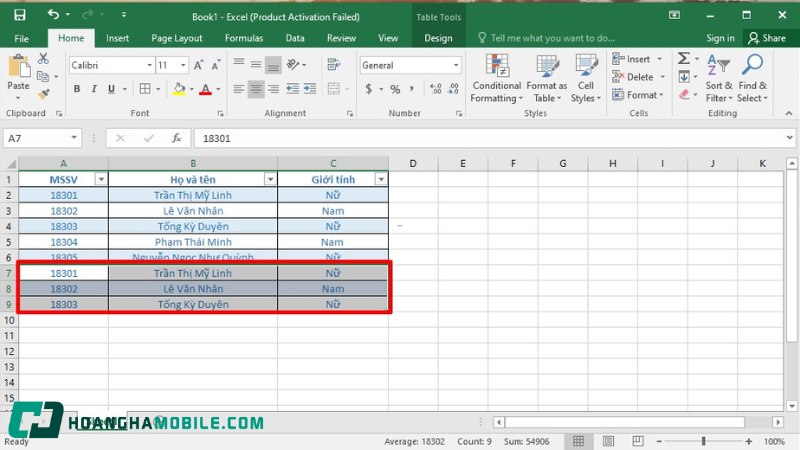
Task: Collapse the ribbon with the chevron
Action: click(x=789, y=113)
